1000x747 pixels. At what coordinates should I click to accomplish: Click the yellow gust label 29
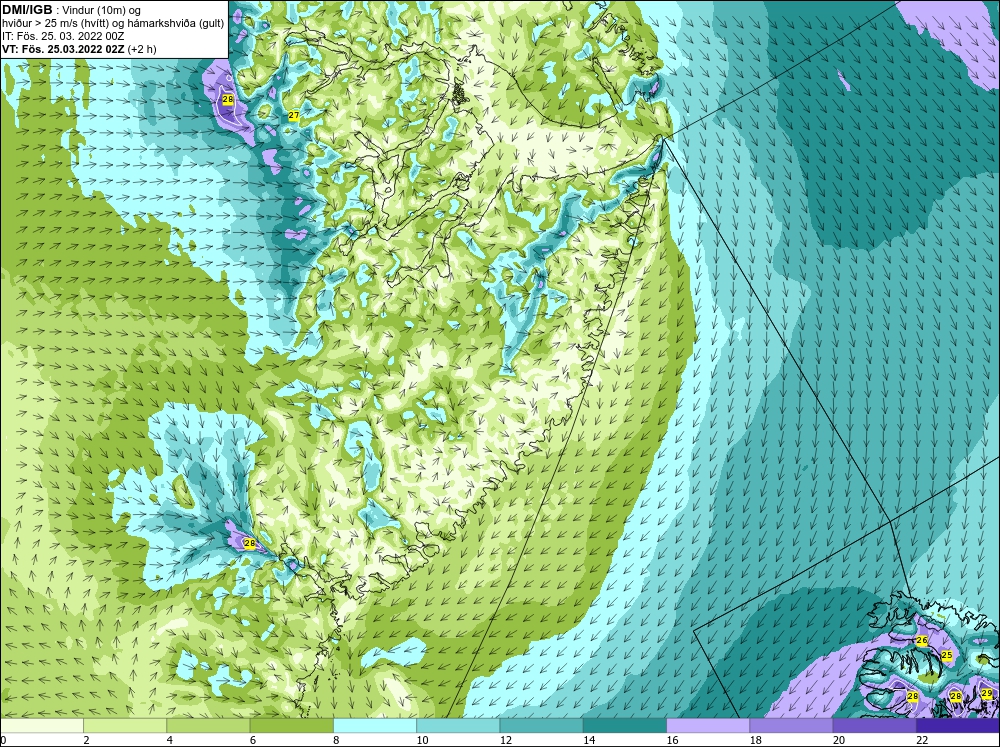[987, 693]
